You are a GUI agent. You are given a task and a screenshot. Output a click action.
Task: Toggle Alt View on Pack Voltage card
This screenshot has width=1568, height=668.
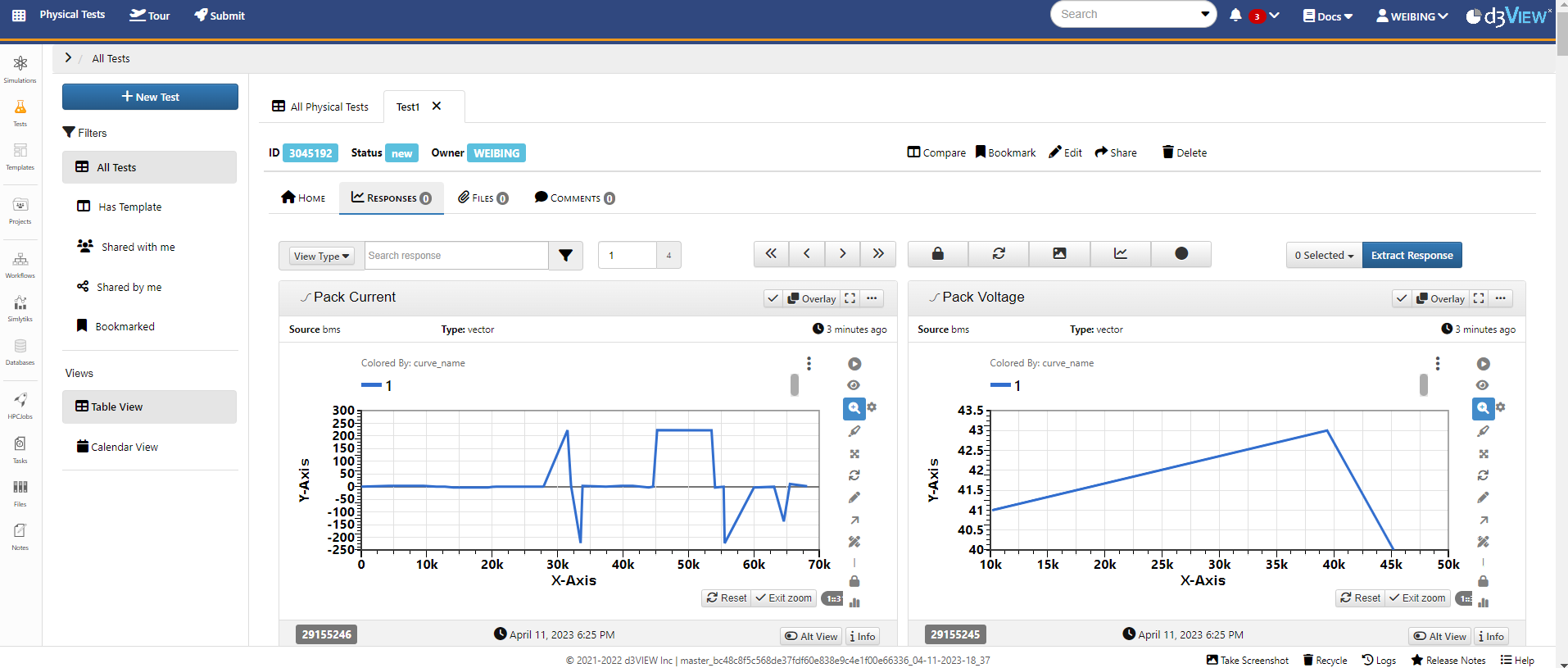tap(1439, 636)
